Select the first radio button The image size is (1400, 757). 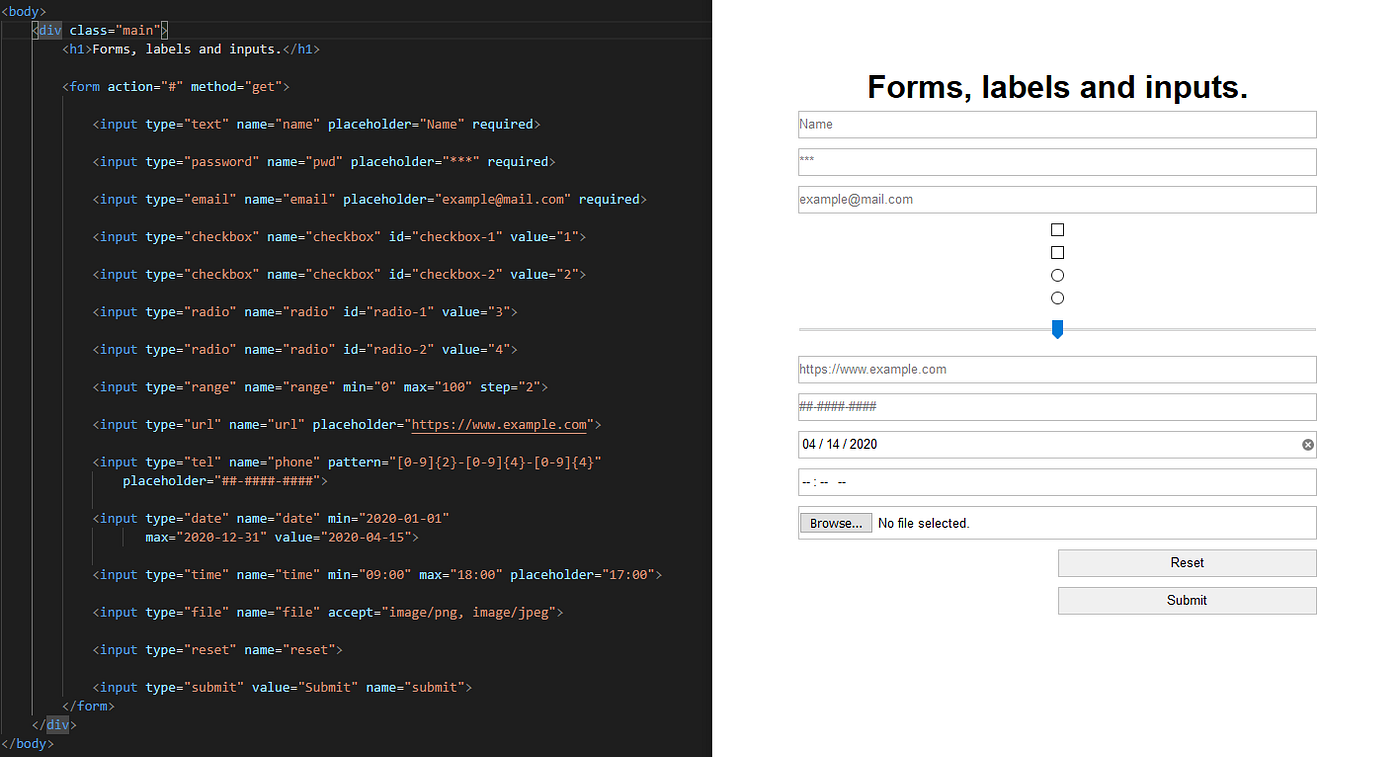[1057, 274]
